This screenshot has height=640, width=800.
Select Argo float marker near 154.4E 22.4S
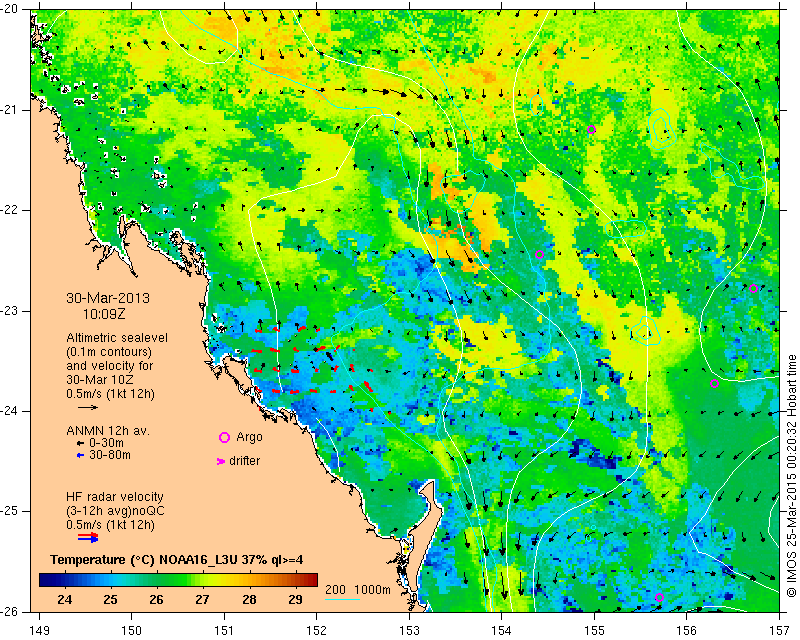click(x=539, y=255)
